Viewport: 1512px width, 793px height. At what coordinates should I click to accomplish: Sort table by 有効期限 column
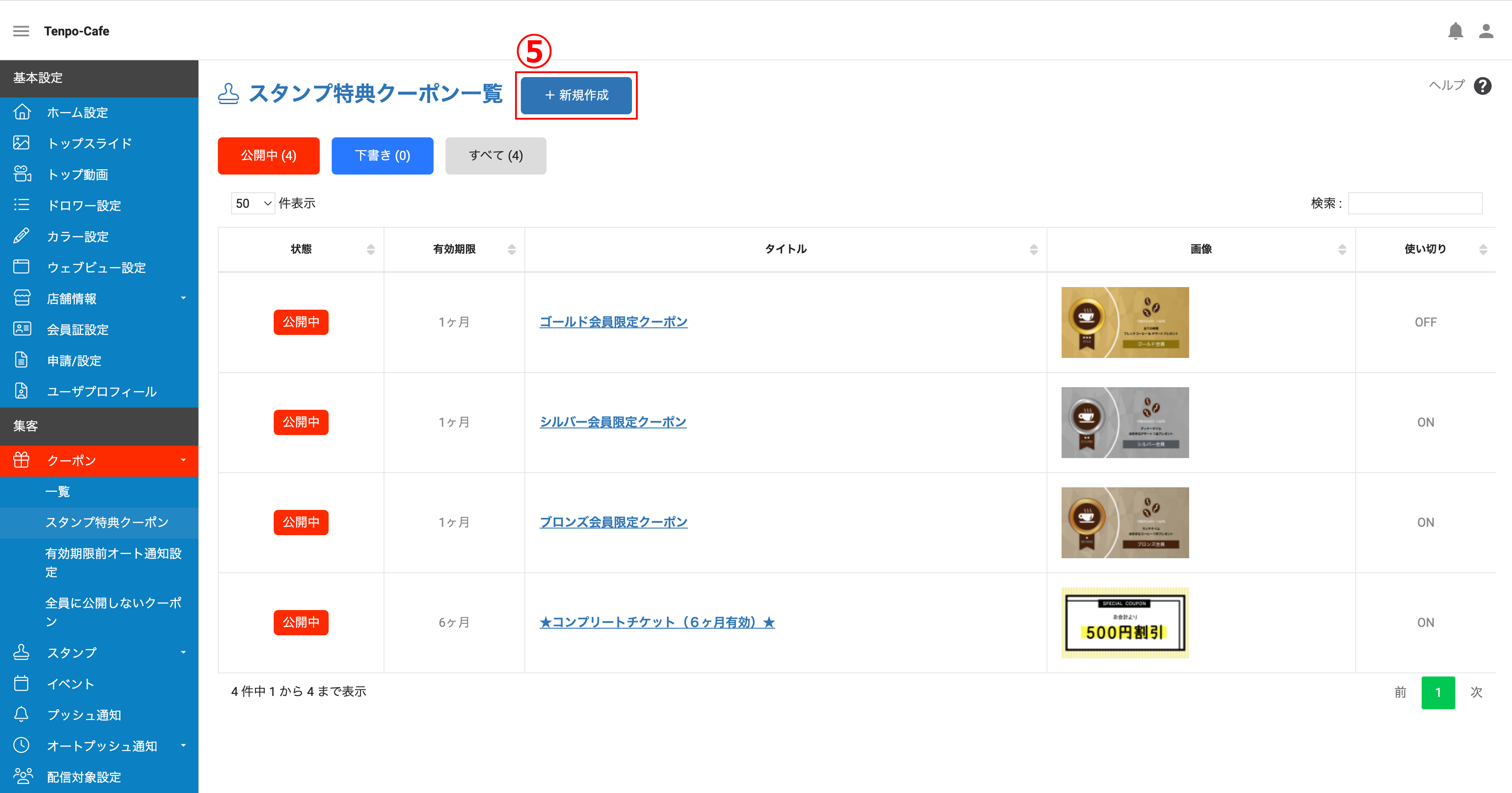point(454,249)
